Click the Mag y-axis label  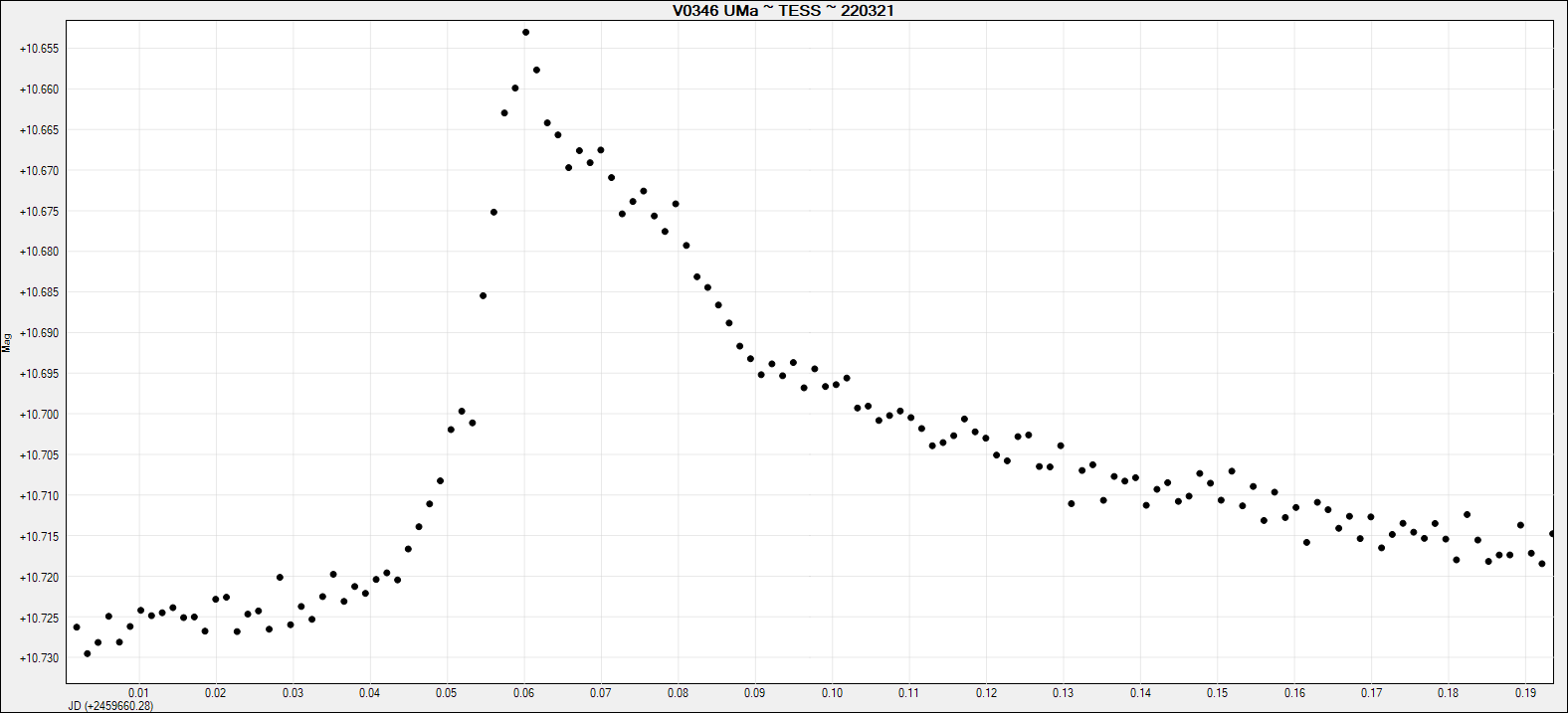(7, 343)
